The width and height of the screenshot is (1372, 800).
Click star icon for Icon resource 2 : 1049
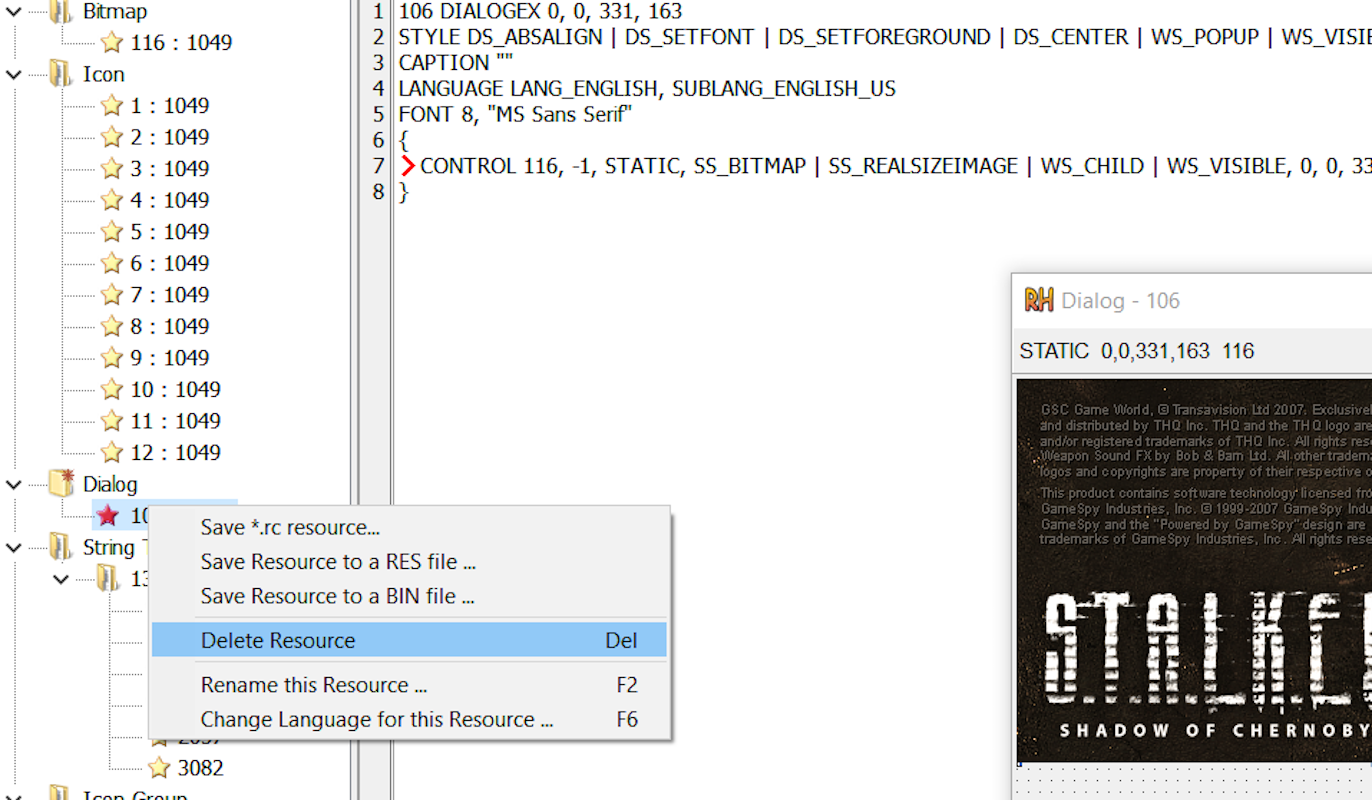point(112,137)
